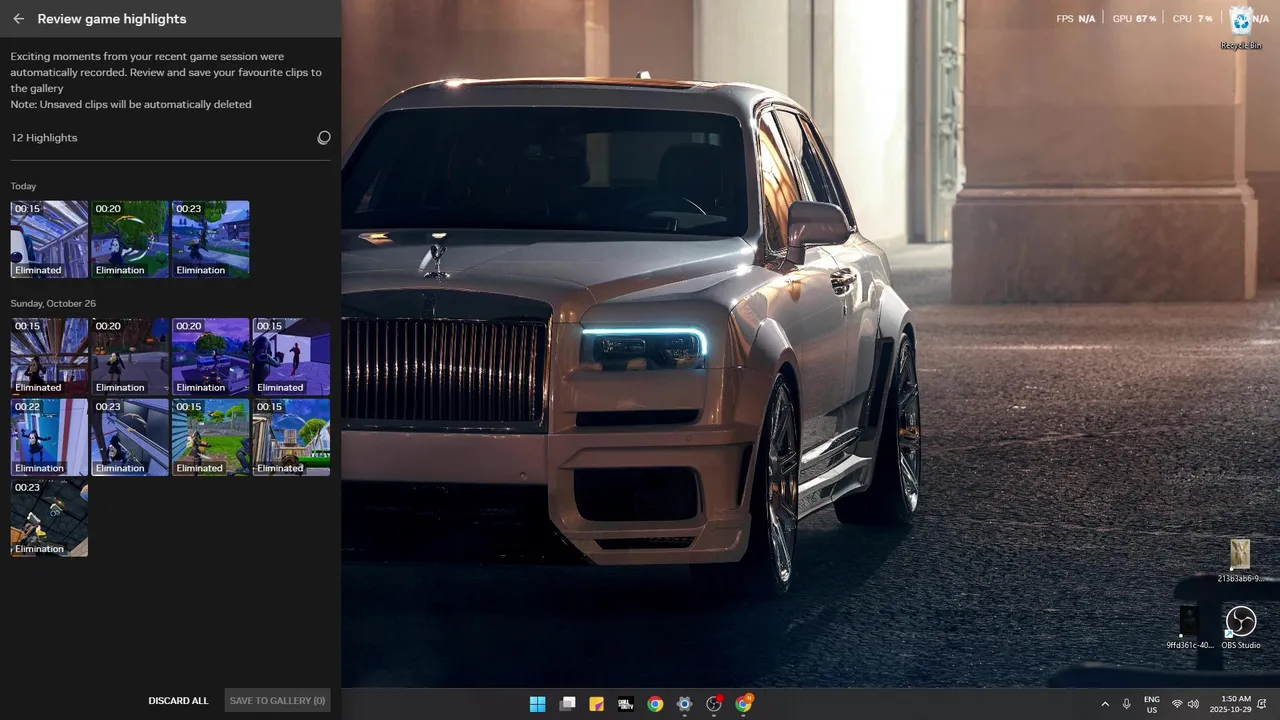The image size is (1280, 720).
Task: Select first Sunday 00:15 Eliminated clip under the date
Action: point(49,356)
